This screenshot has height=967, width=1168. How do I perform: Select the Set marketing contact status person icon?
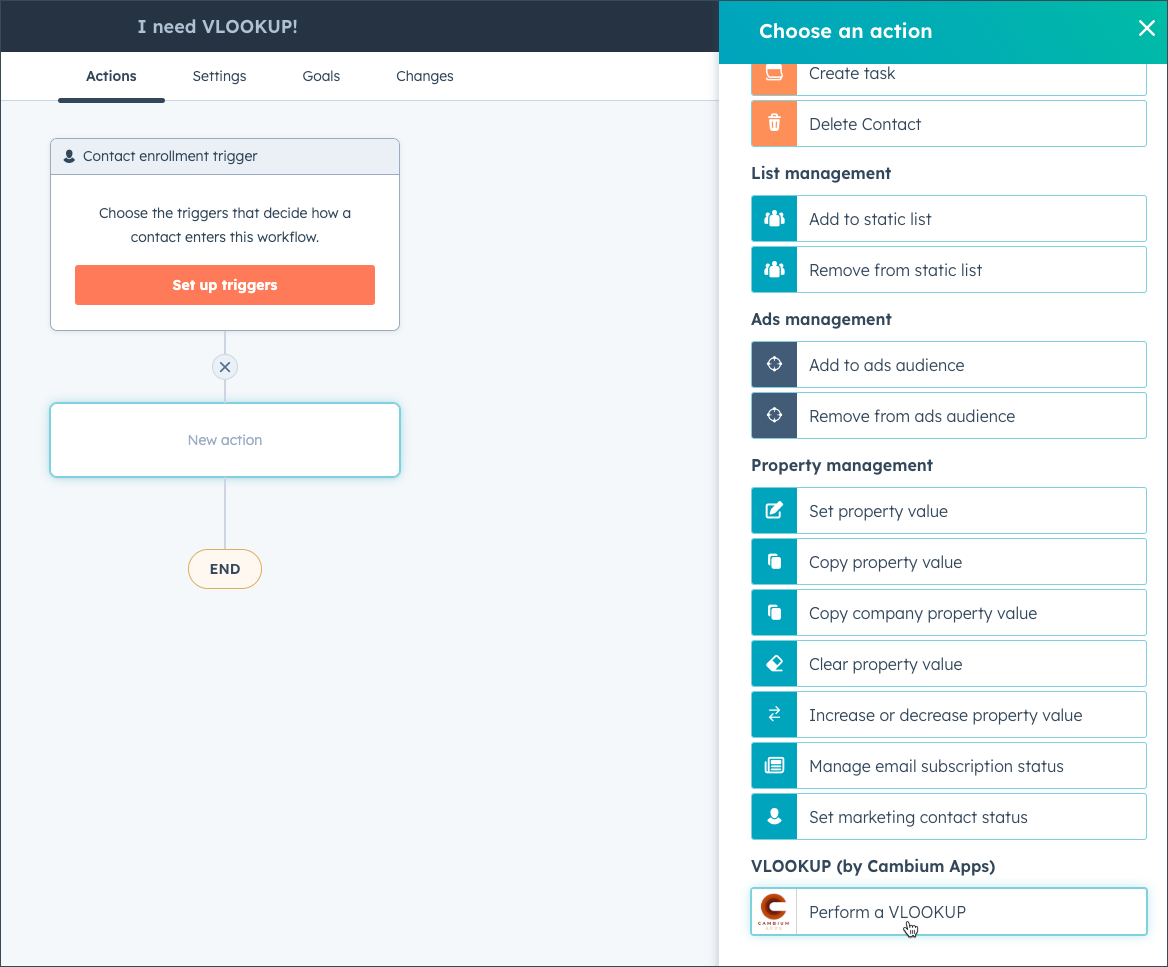(x=774, y=817)
